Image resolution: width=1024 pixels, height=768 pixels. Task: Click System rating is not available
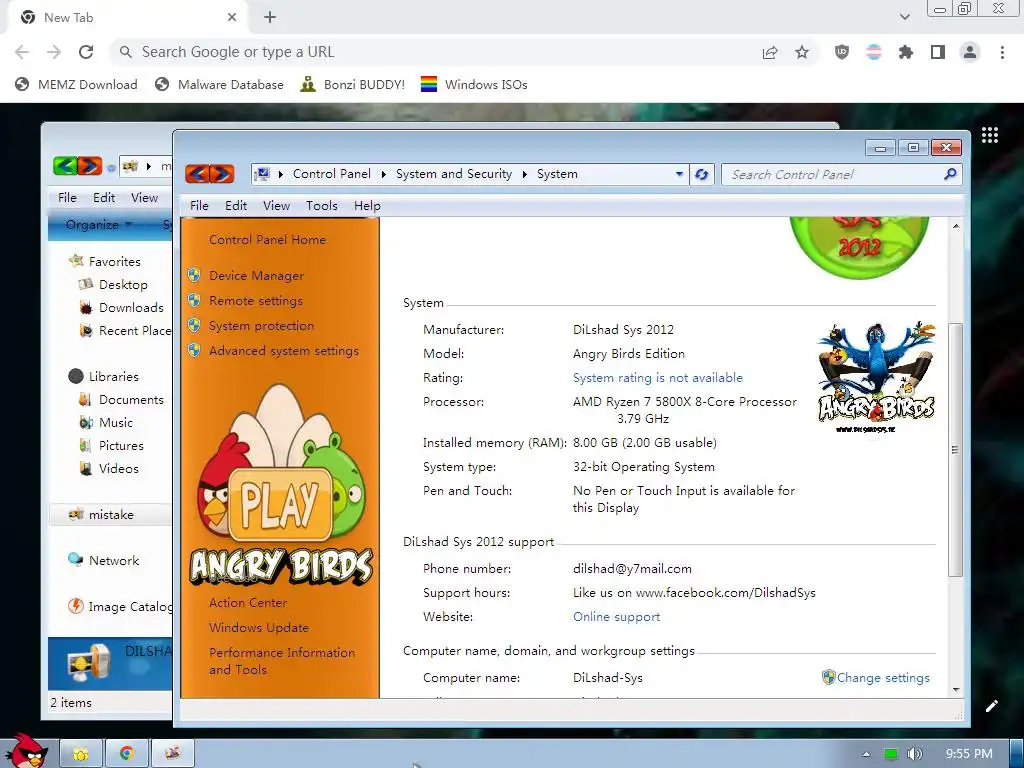tap(658, 377)
